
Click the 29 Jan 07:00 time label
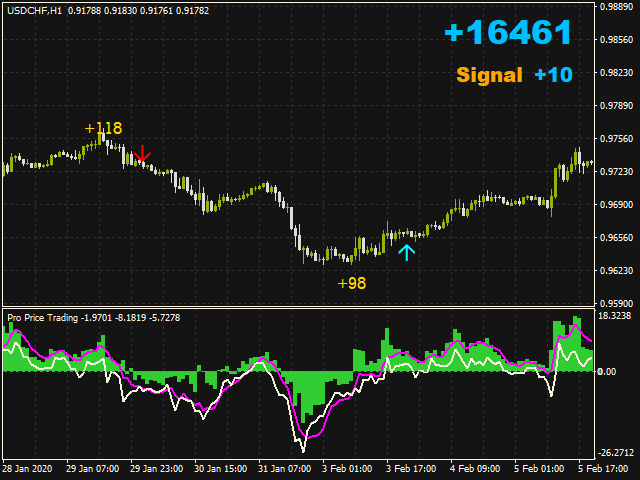click(93, 469)
